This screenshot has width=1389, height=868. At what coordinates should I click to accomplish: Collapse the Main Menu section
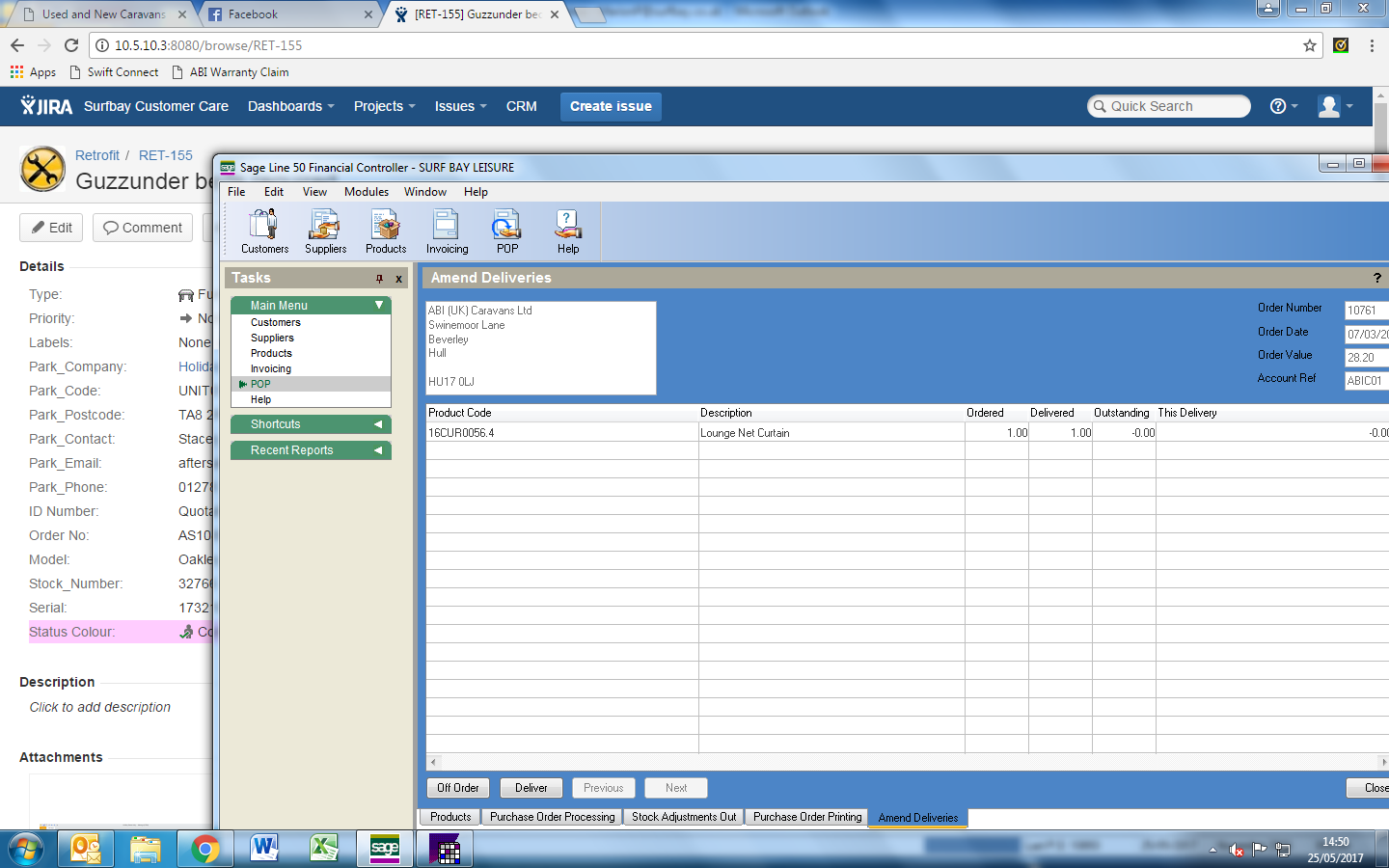point(379,305)
